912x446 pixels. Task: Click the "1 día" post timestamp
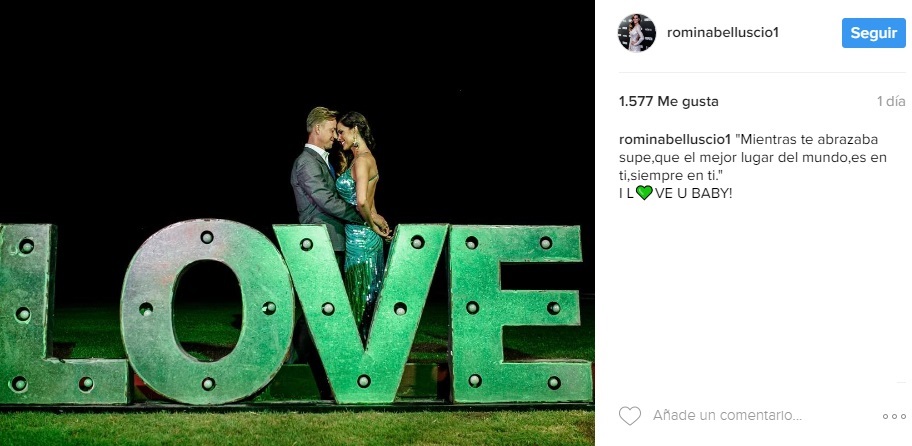click(x=890, y=101)
